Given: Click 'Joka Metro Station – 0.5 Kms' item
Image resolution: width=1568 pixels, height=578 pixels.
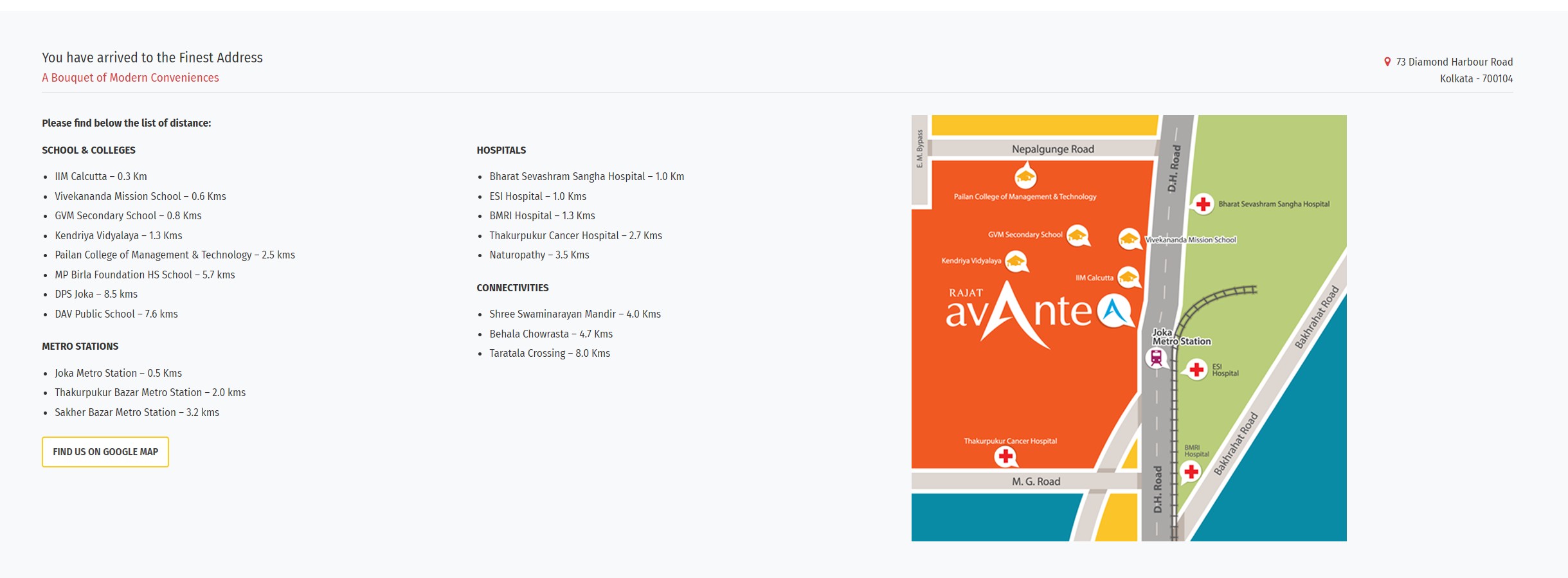Looking at the screenshot, I should click(118, 373).
